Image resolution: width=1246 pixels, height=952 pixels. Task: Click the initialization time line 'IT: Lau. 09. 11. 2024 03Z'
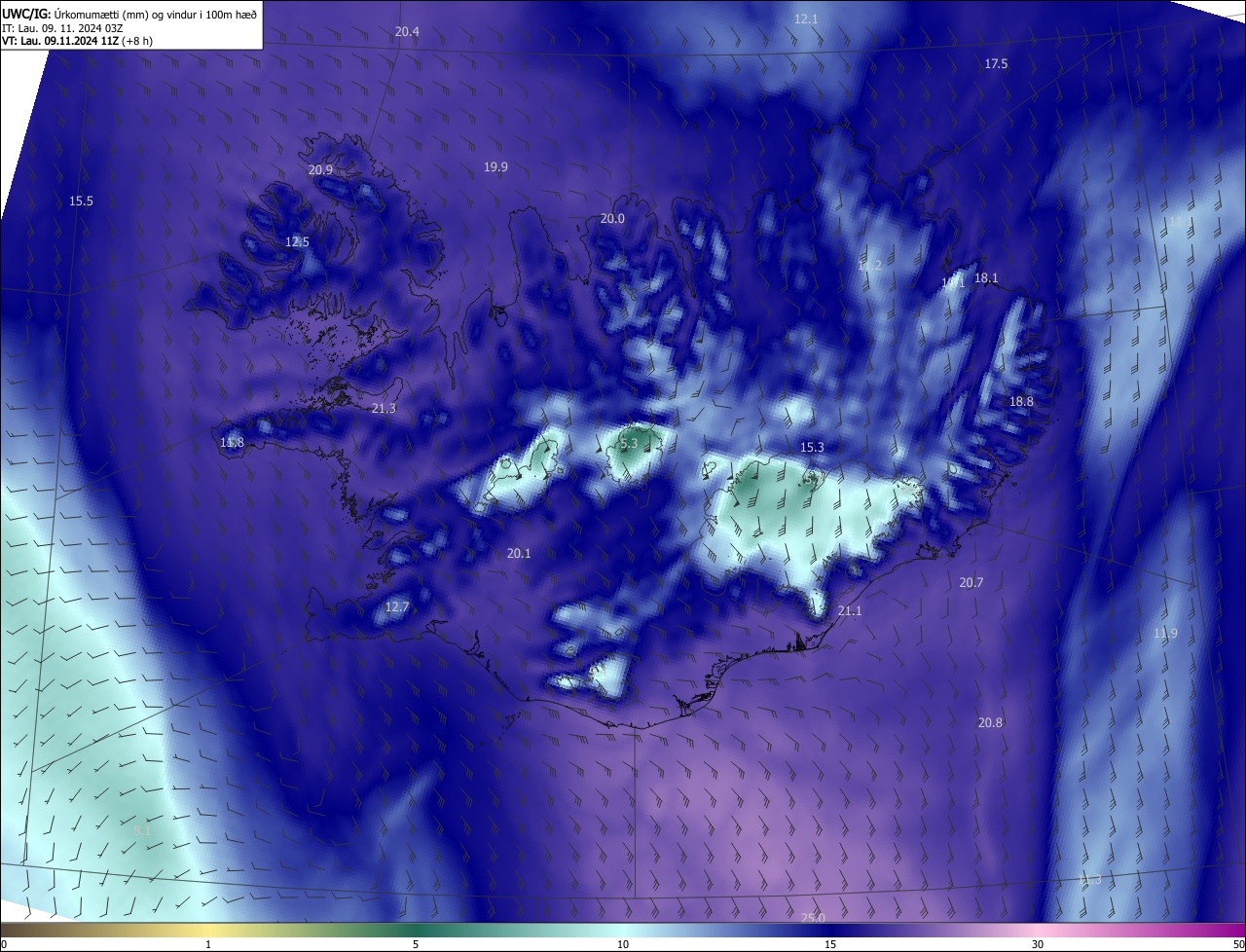click(x=61, y=28)
